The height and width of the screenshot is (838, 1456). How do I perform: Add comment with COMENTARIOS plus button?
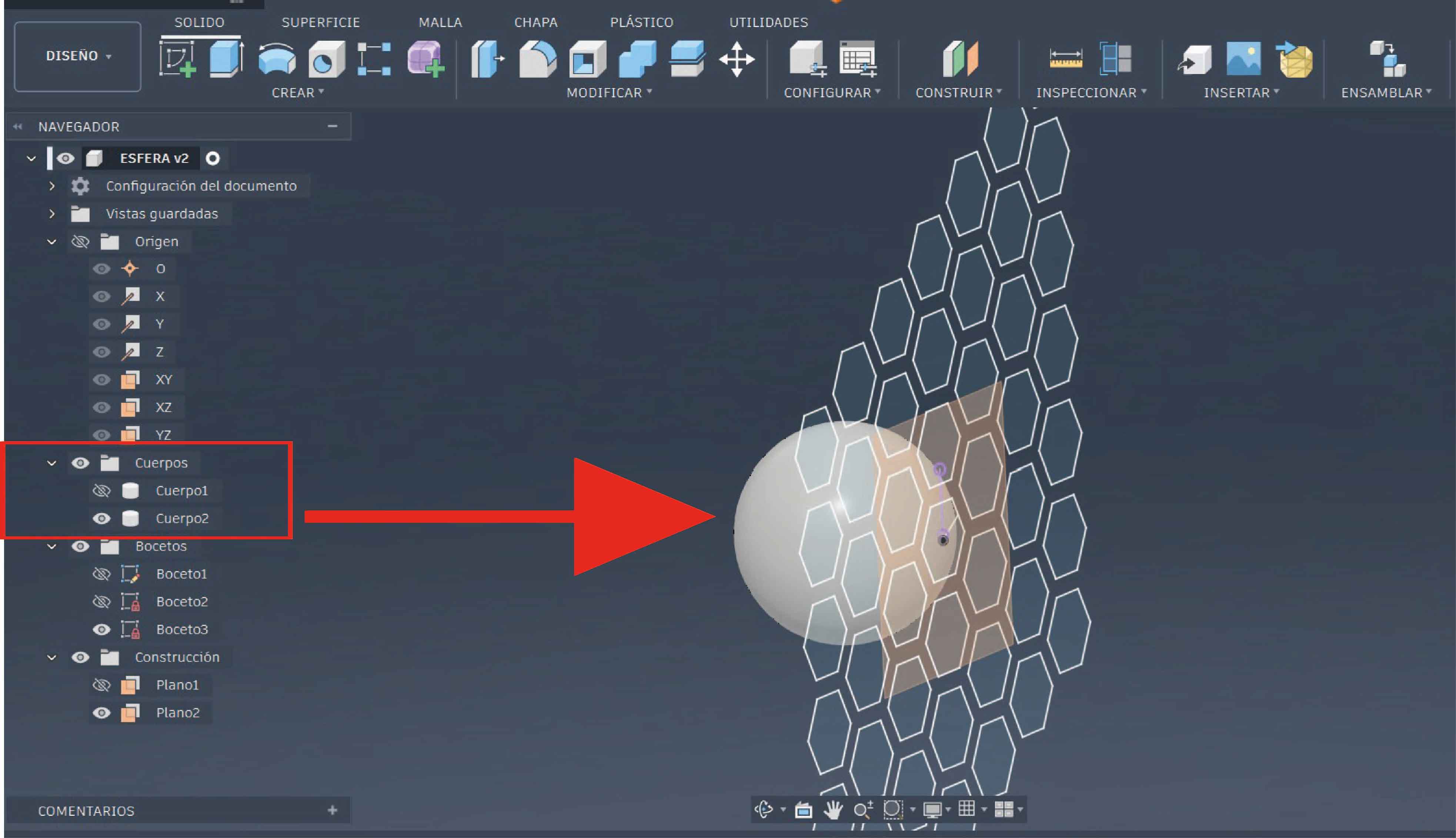pos(332,810)
